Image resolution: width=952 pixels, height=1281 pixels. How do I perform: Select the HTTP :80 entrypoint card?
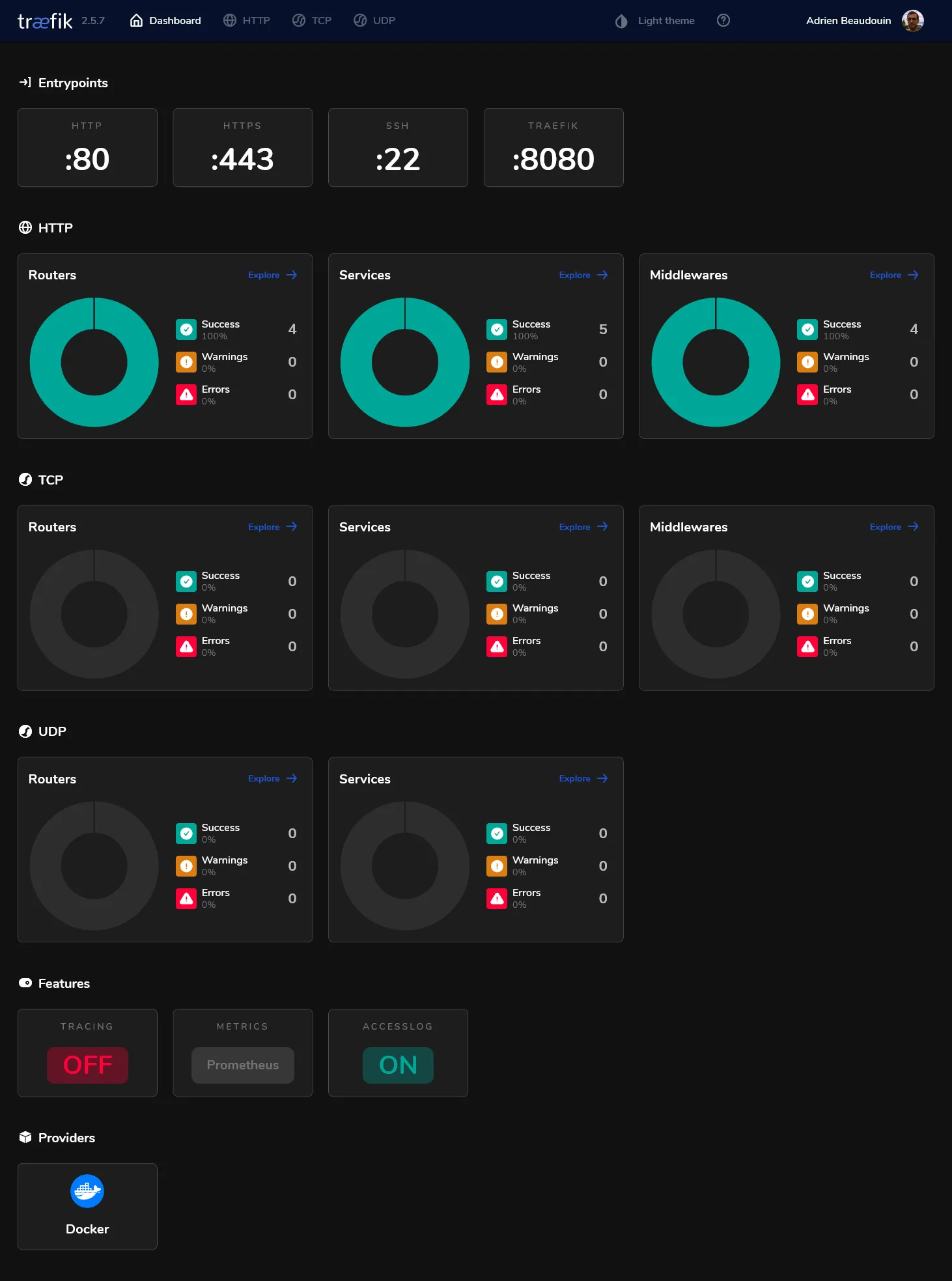click(87, 148)
